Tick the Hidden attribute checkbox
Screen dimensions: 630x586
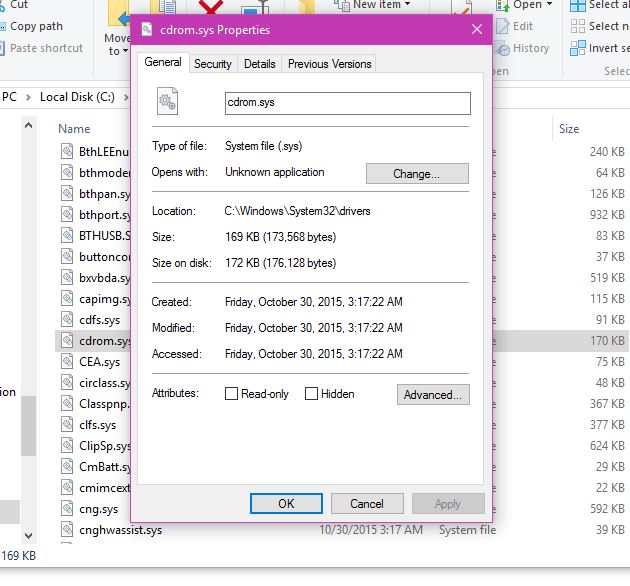click(311, 393)
